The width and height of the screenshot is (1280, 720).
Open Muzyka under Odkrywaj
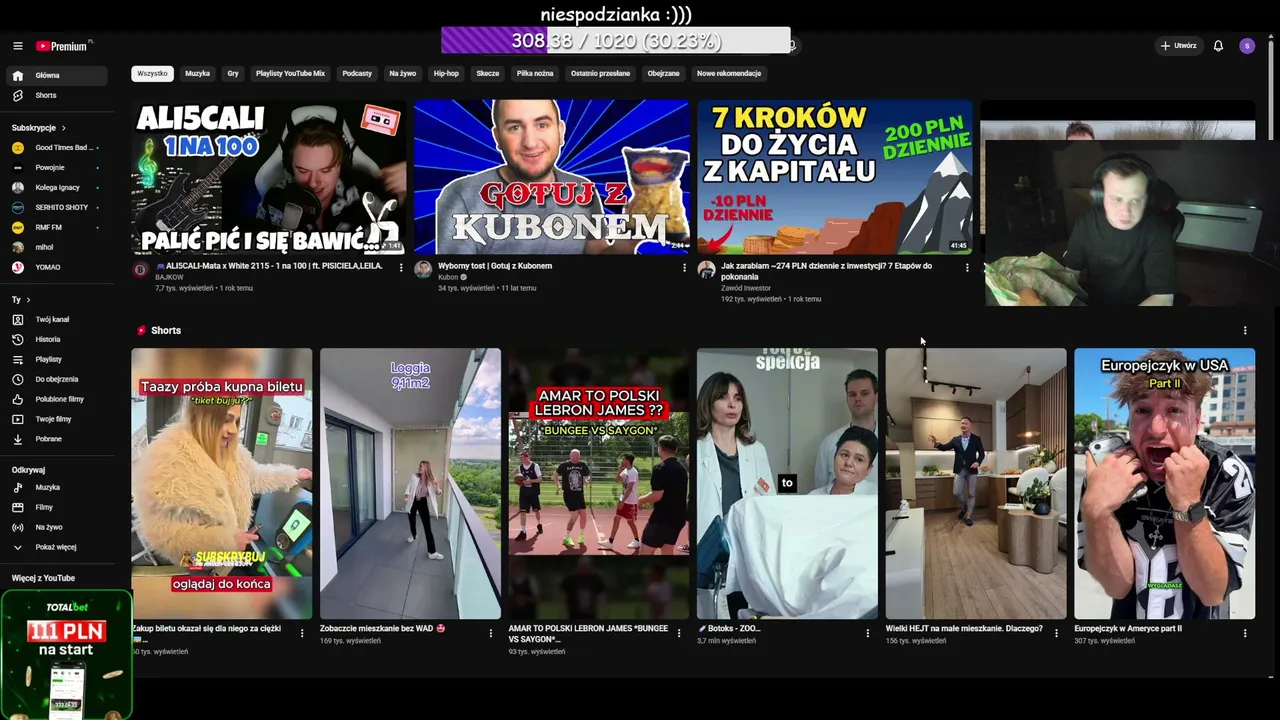pos(56,487)
